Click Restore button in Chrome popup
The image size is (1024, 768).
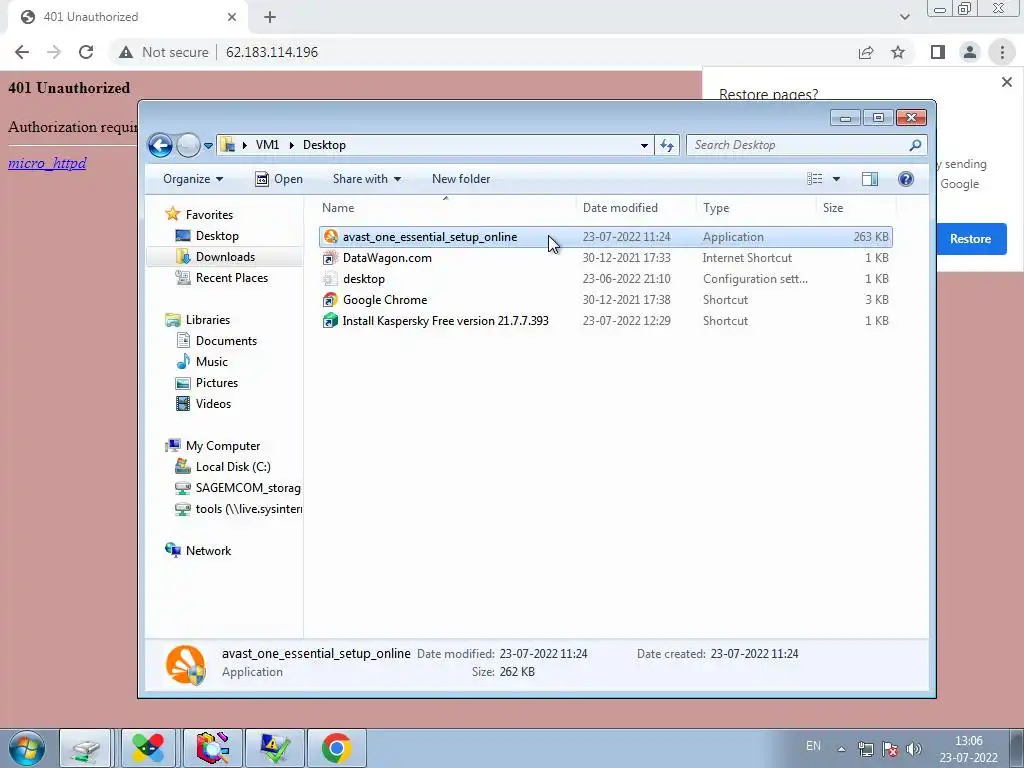tap(970, 239)
